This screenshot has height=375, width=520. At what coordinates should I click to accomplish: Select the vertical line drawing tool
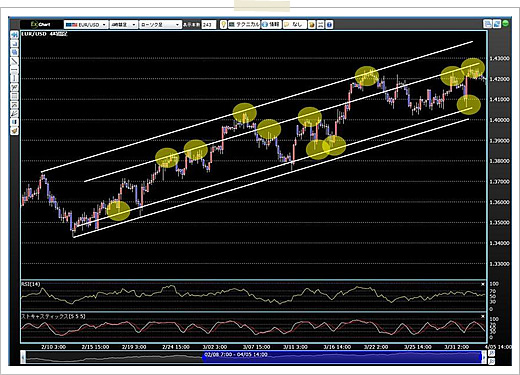(x=14, y=79)
